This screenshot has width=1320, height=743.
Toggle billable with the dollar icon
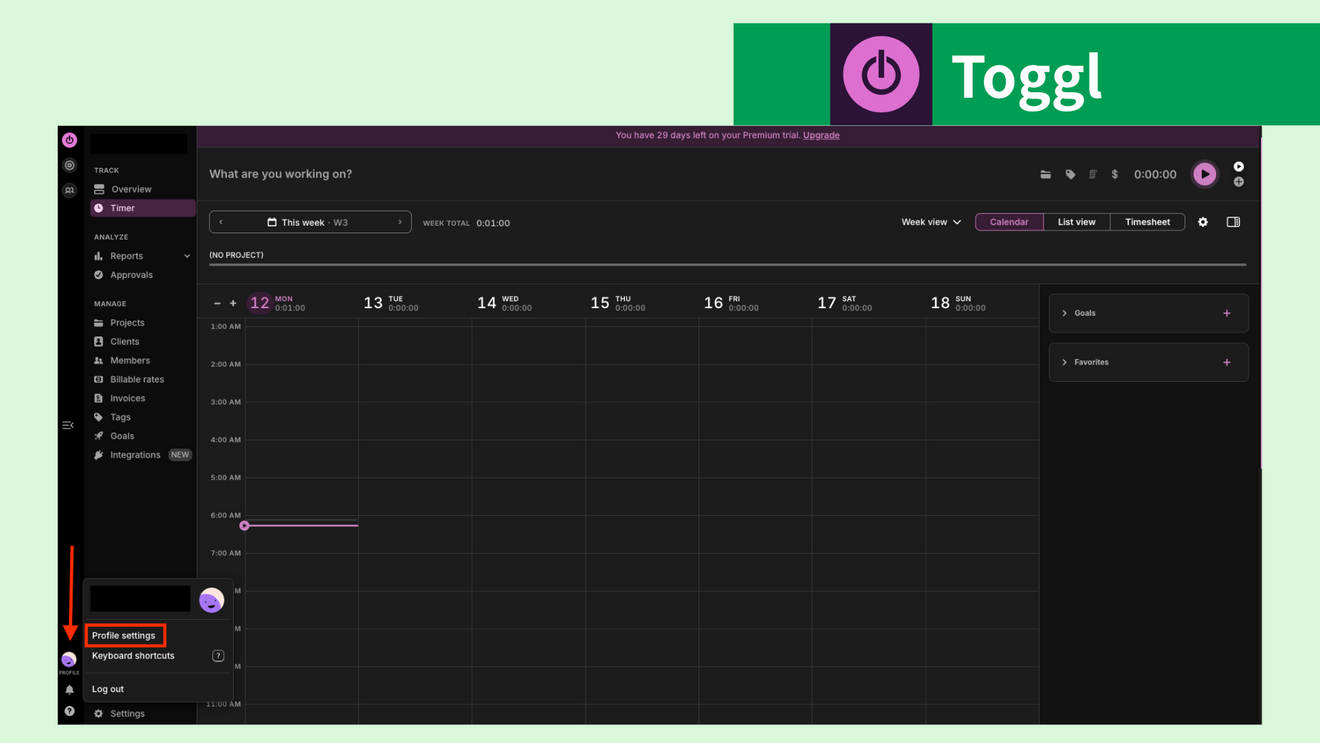pyautogui.click(x=1115, y=174)
